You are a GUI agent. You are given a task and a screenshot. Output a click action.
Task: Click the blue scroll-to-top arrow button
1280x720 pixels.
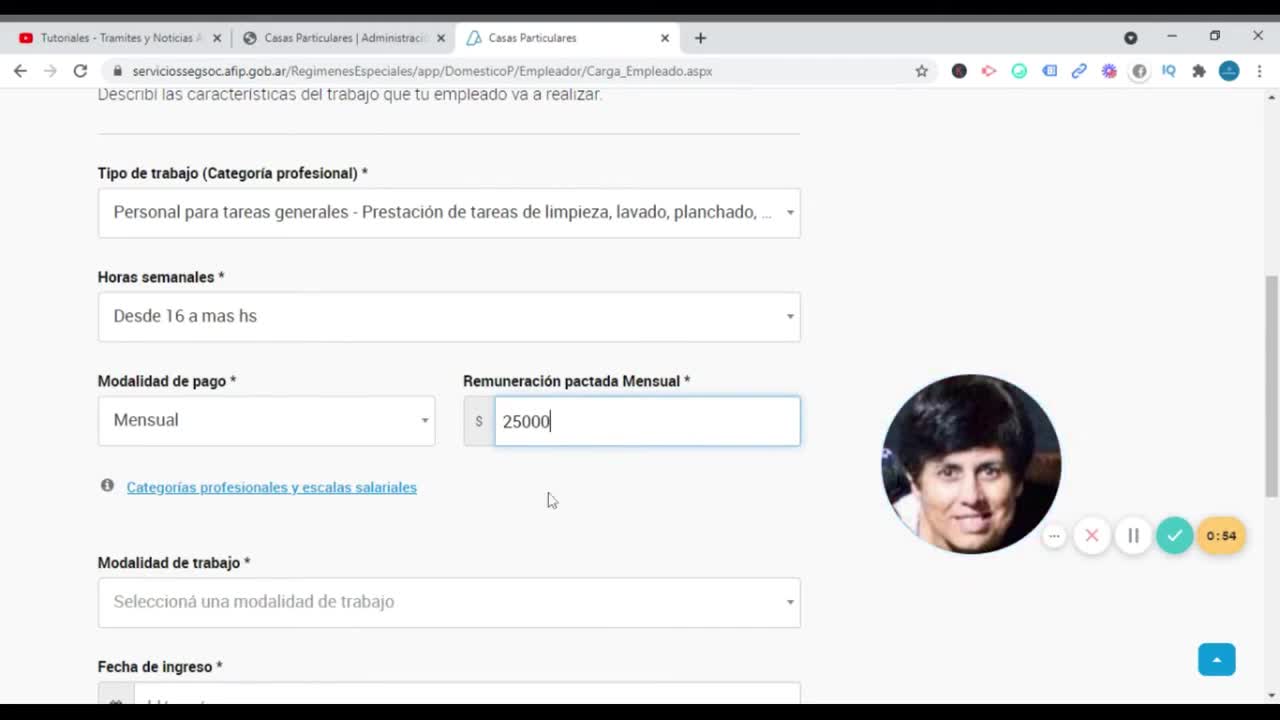[x=1216, y=660]
